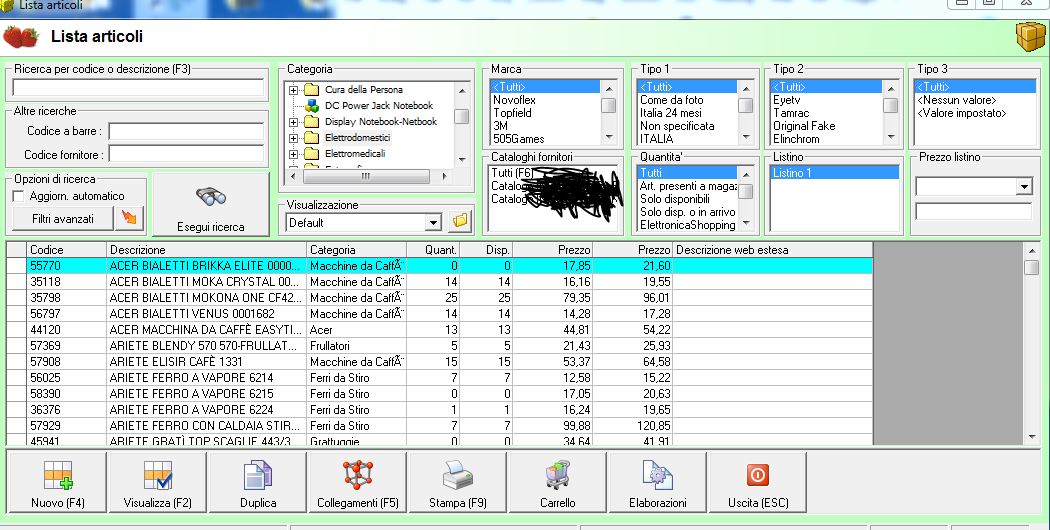Image resolution: width=1050 pixels, height=530 pixels.
Task: Select Listino 1 in Listino list
Action: pos(834,173)
